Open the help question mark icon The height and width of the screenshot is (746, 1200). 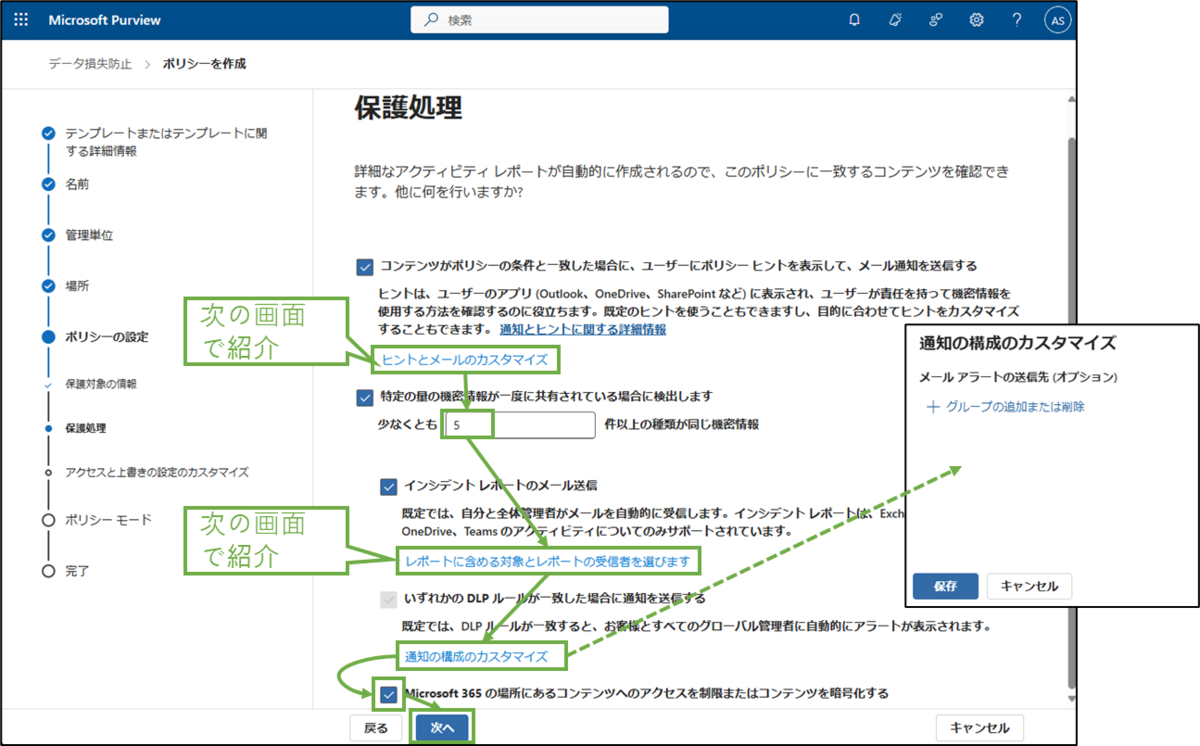tap(1016, 20)
